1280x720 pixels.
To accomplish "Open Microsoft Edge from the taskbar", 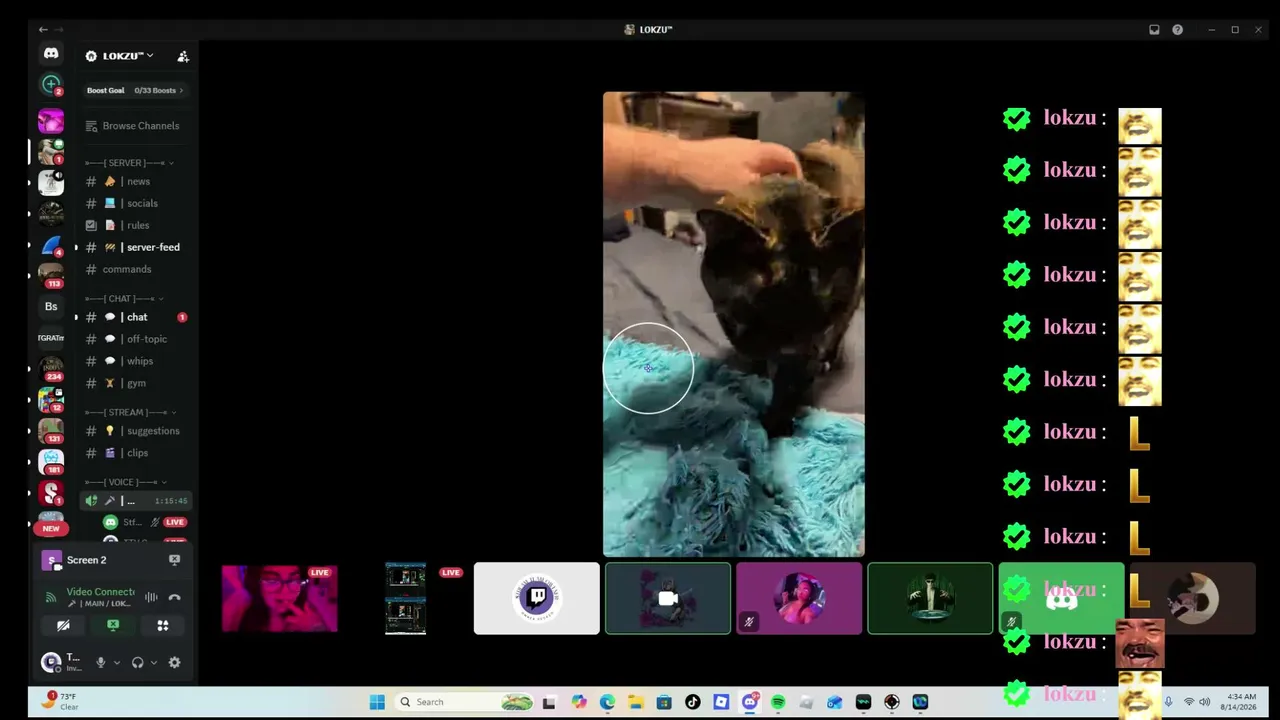I will (607, 702).
